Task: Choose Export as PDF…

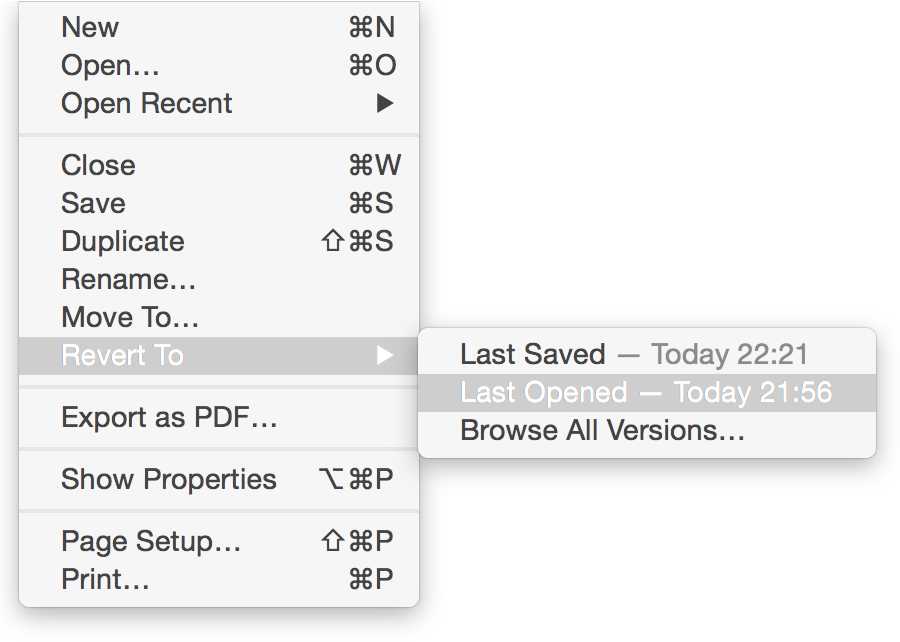Action: point(219,418)
